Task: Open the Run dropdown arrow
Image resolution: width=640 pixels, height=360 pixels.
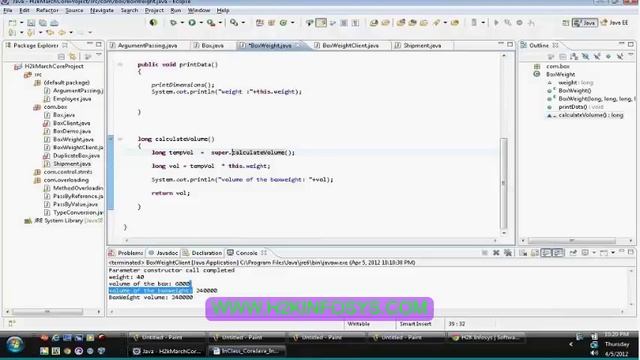Action: (201, 23)
